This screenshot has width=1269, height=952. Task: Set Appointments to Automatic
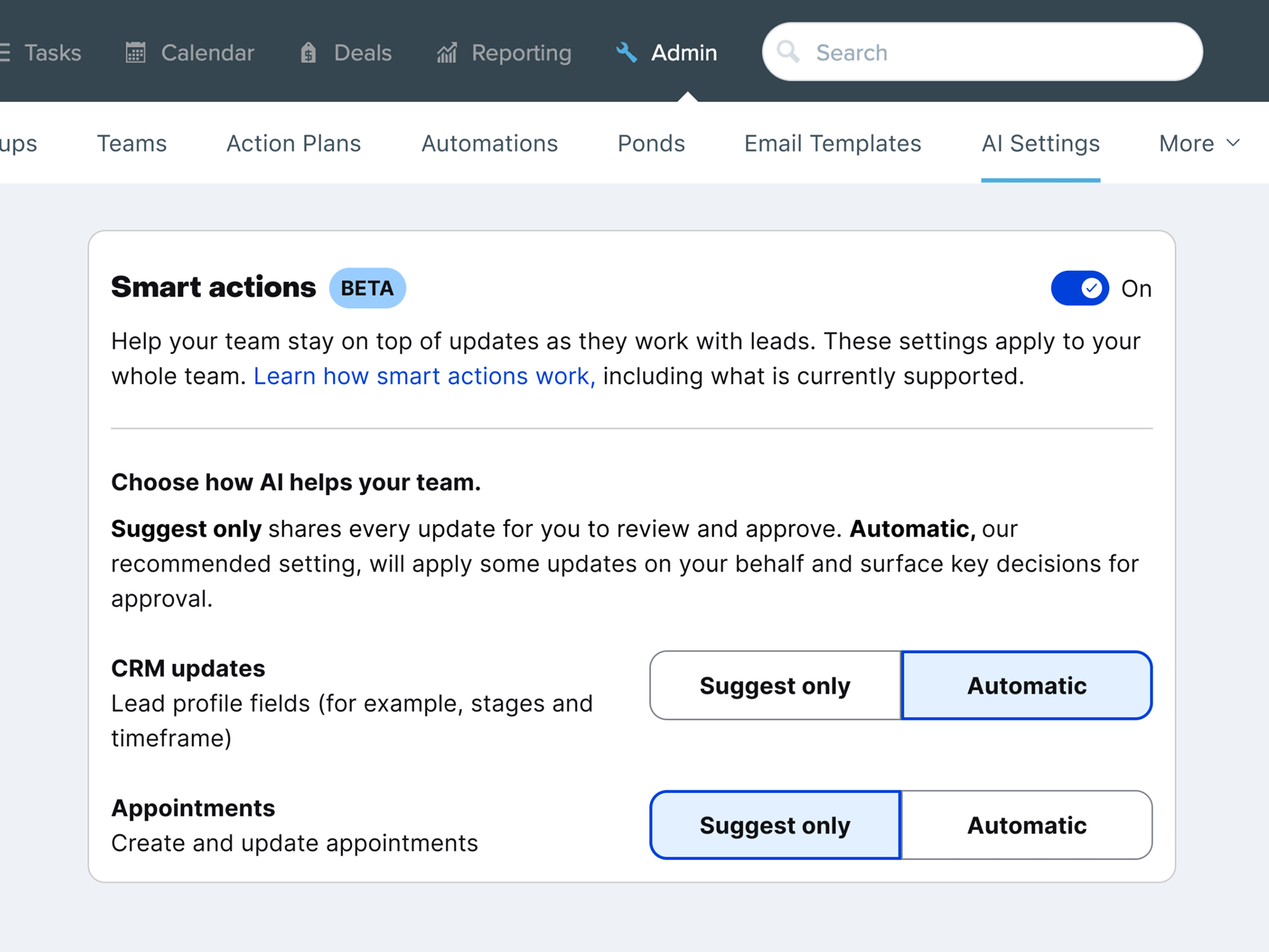(1026, 825)
